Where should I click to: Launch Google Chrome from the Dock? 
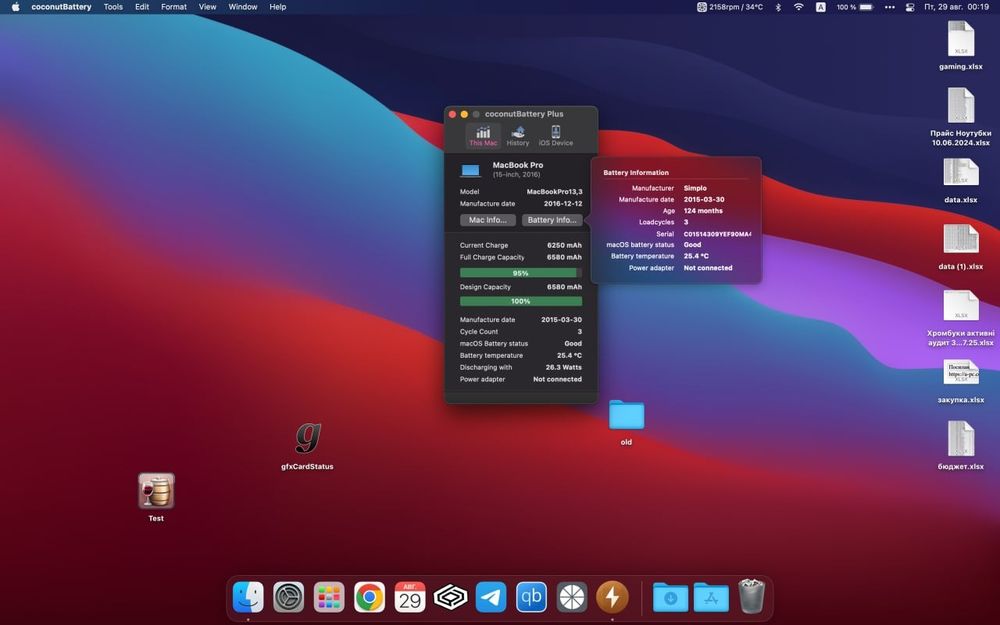(x=370, y=598)
